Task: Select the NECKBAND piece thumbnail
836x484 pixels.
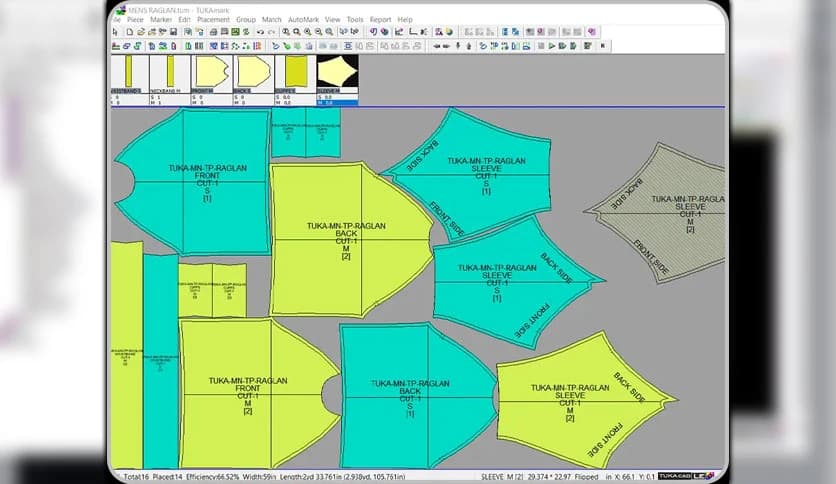Action: pos(170,73)
